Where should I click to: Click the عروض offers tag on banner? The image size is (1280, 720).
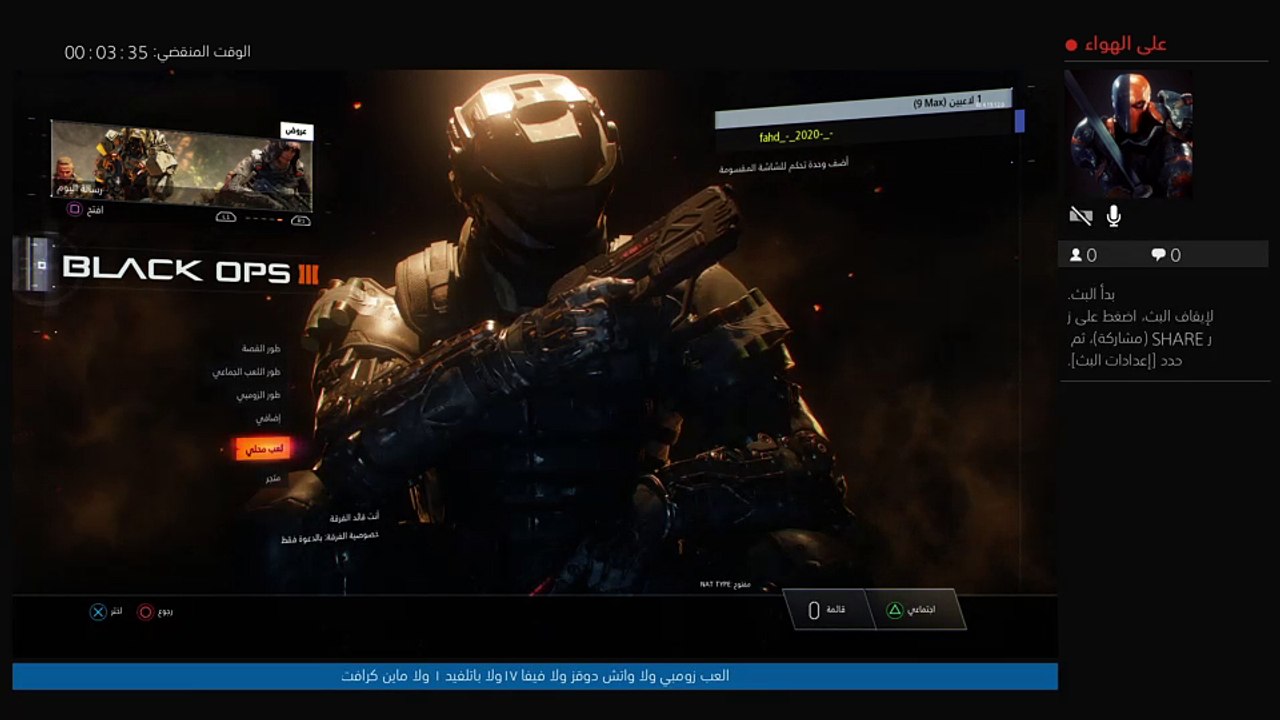pos(296,131)
